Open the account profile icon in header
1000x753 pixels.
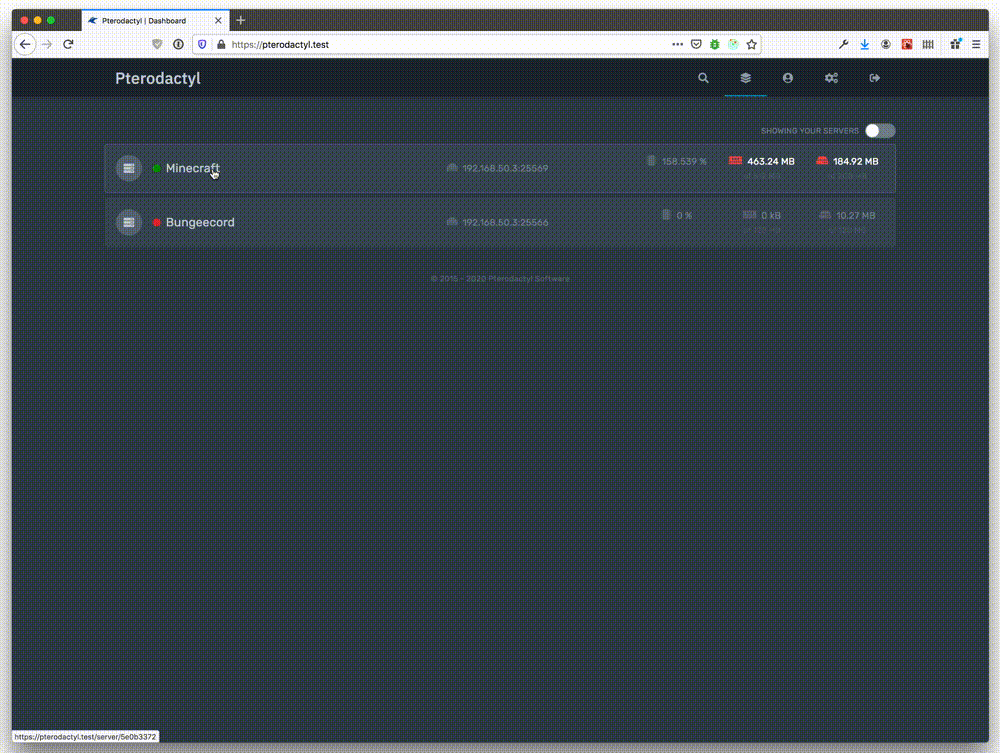788,78
